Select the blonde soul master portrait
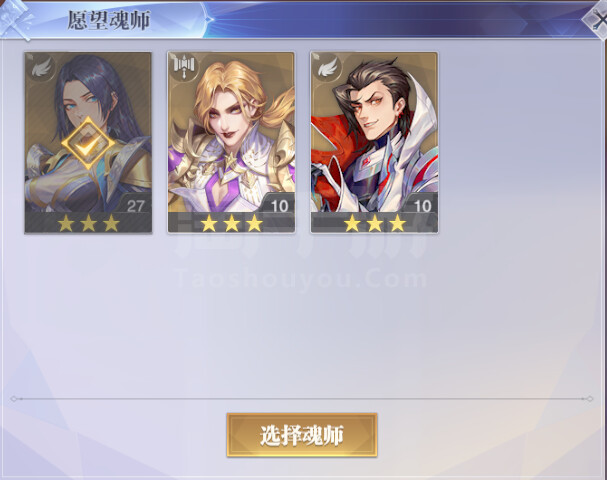 click(x=231, y=142)
